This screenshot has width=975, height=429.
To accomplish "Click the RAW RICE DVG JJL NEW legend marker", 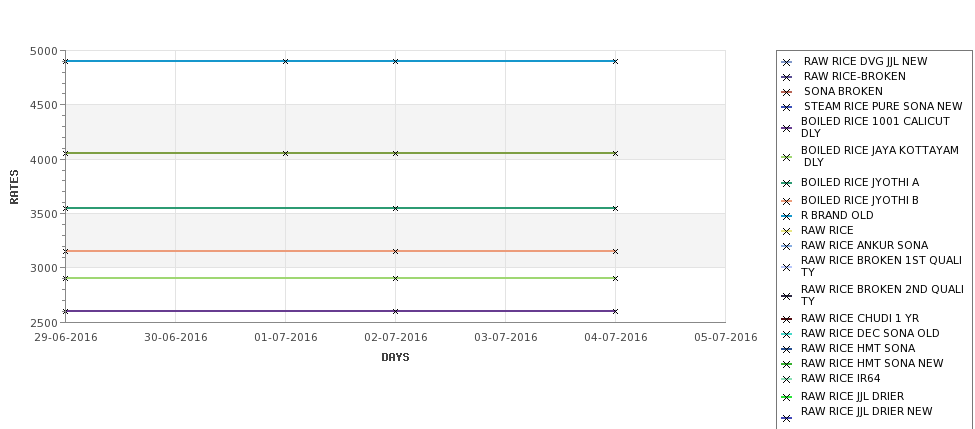I will [x=786, y=62].
